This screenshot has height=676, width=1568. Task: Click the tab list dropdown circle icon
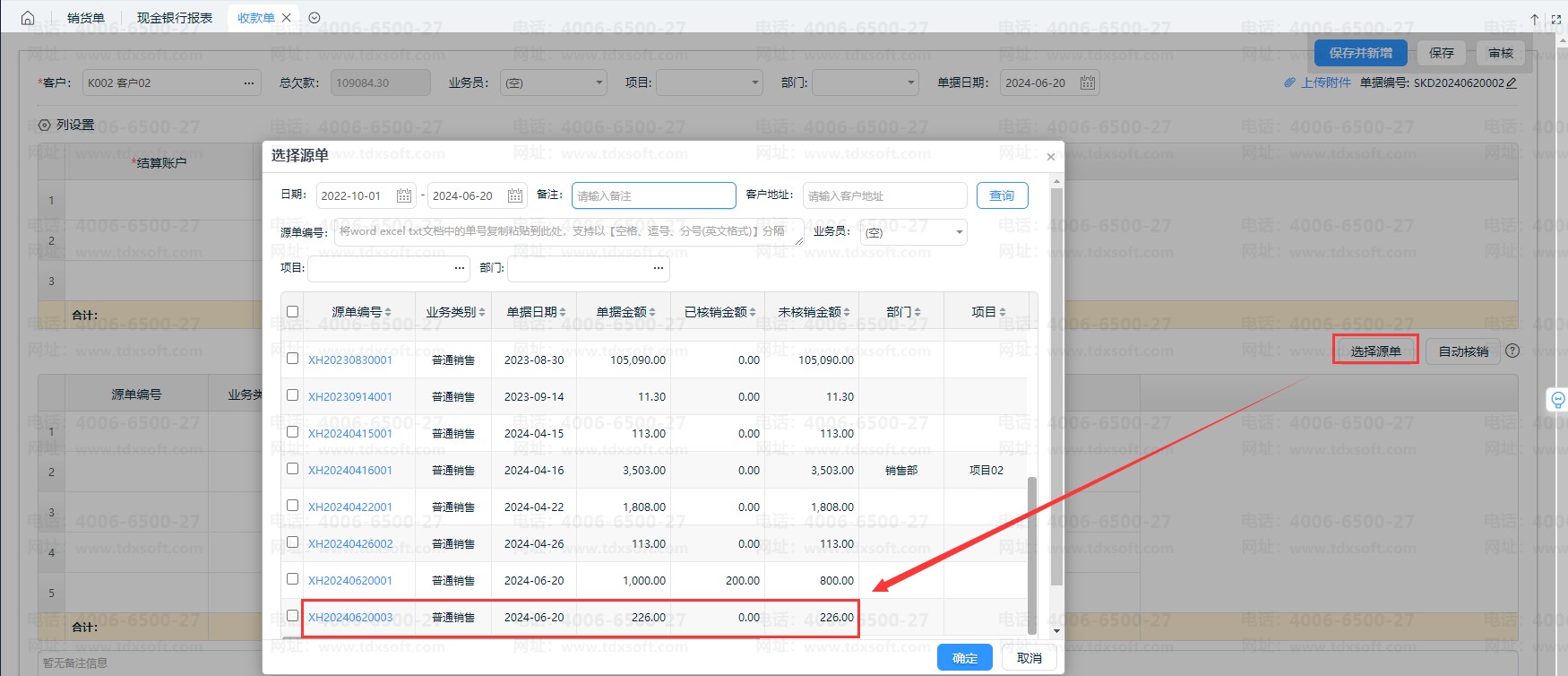coord(314,18)
